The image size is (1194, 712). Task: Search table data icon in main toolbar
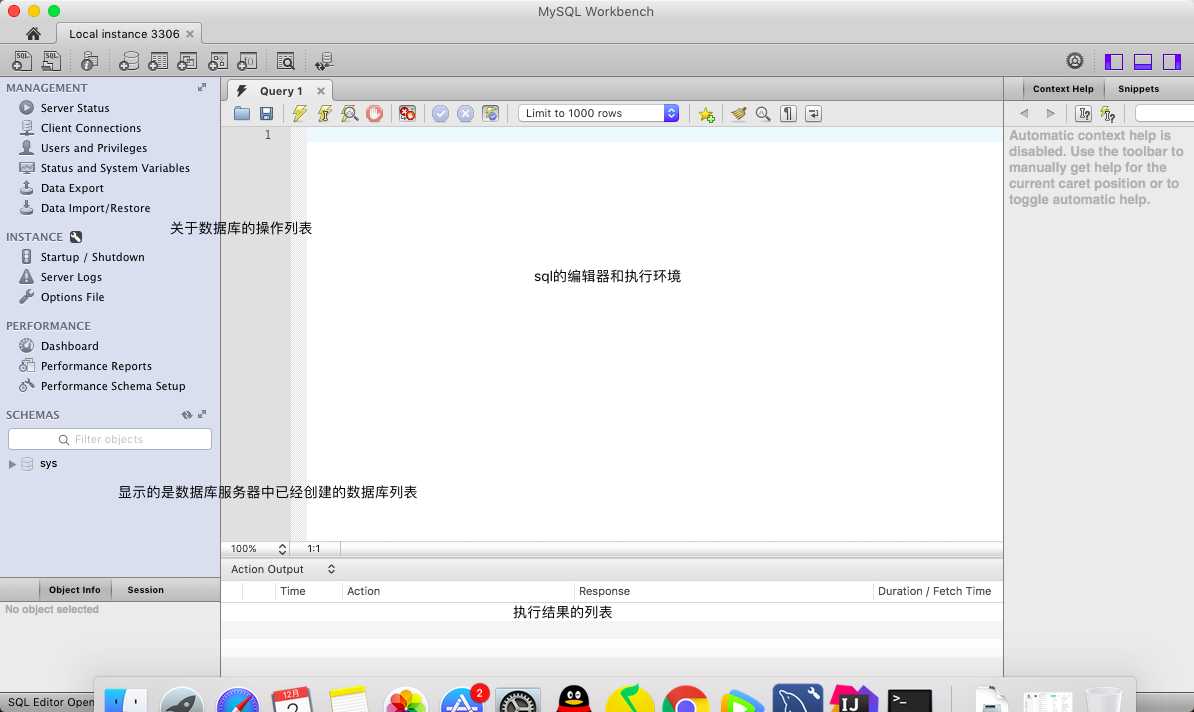(286, 61)
